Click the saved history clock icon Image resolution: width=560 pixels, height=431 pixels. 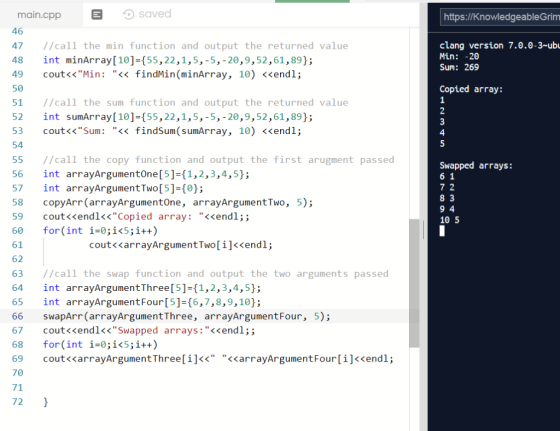point(128,14)
